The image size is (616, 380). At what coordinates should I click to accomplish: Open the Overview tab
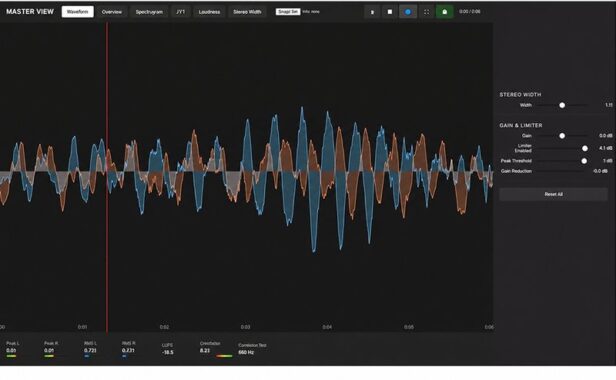tap(112, 12)
